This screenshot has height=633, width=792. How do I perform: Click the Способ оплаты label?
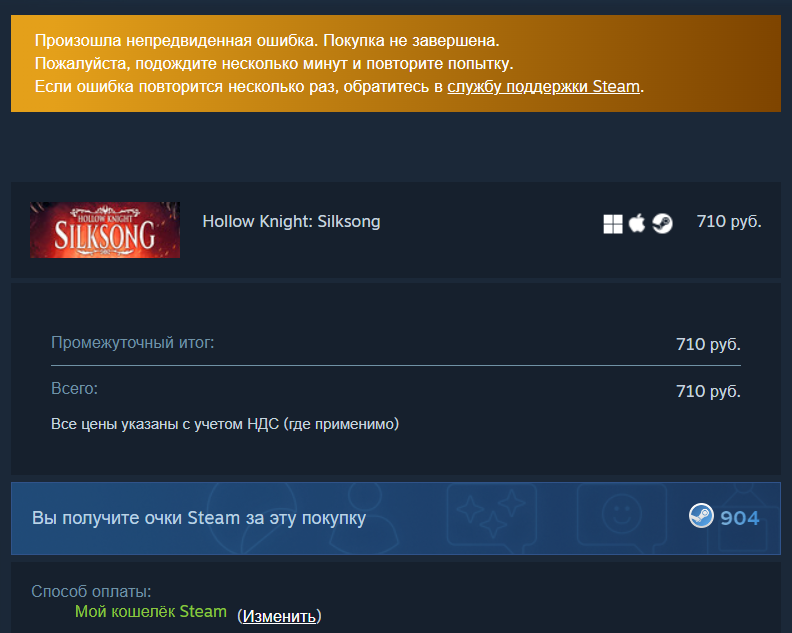91,591
